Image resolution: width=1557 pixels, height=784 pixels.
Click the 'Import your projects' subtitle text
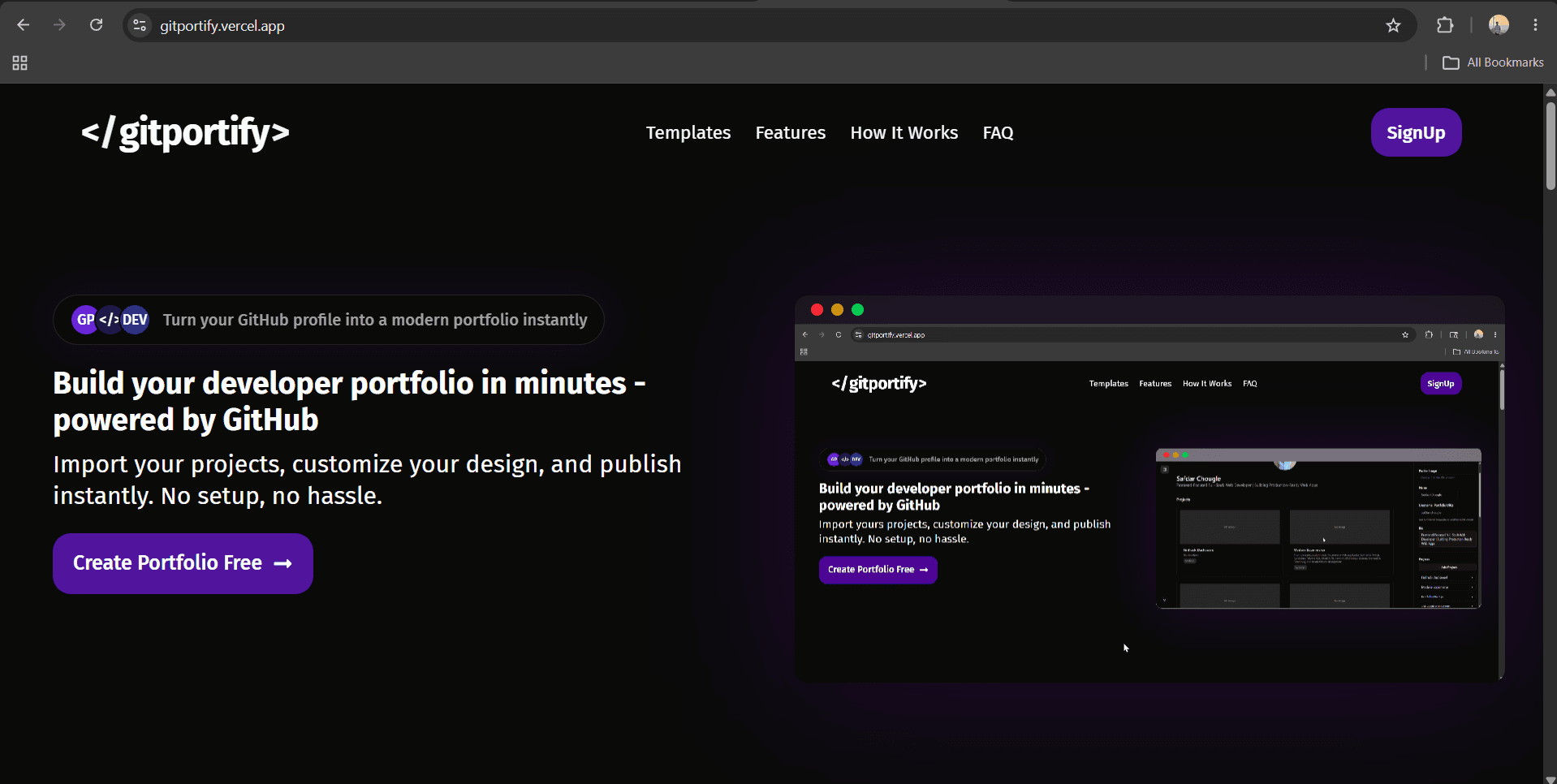click(x=367, y=480)
